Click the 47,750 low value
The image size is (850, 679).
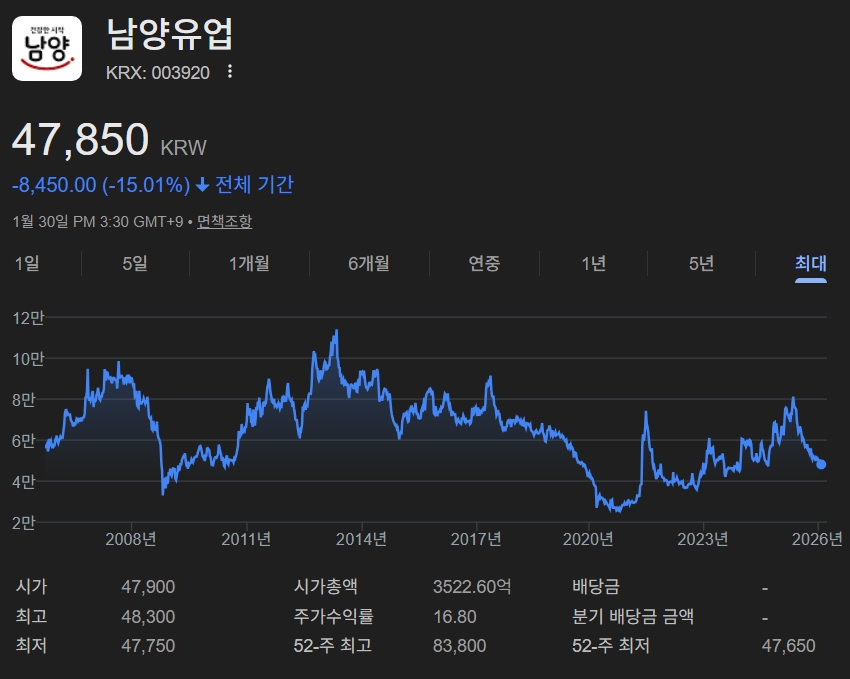148,646
